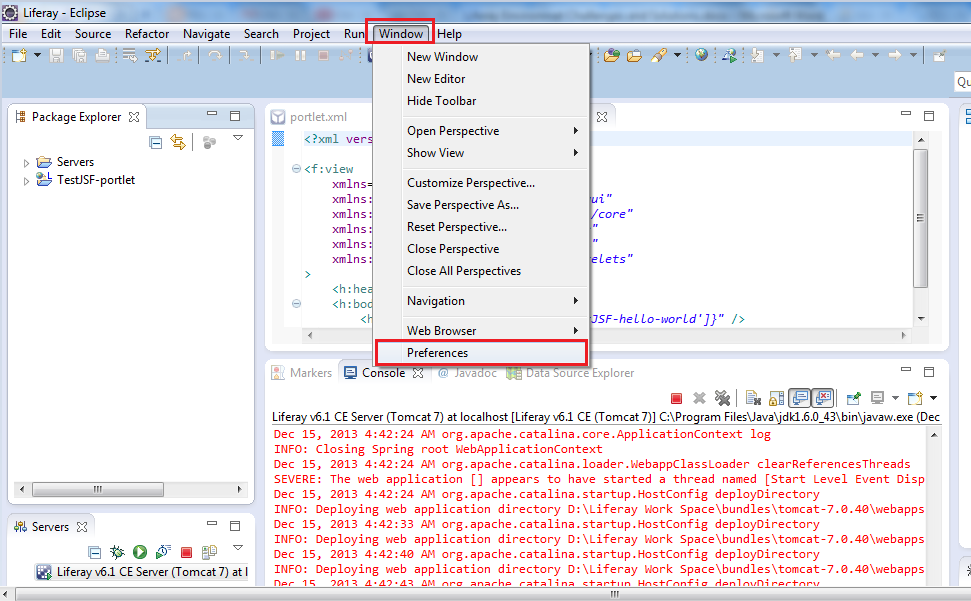Toggle Scroll Lock in the Console
This screenshot has width=971, height=601.
point(774,397)
